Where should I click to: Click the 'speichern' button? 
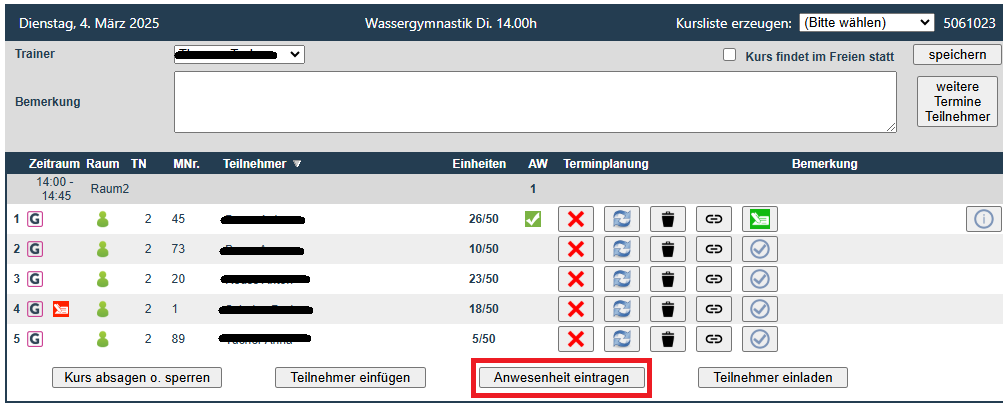point(957,55)
